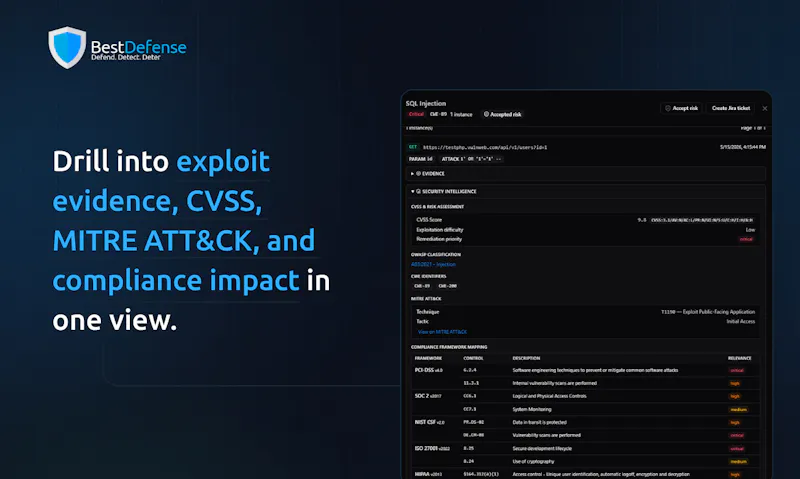Click Logical and Physical Access Controls description
800x479 pixels.
[x=549, y=396]
